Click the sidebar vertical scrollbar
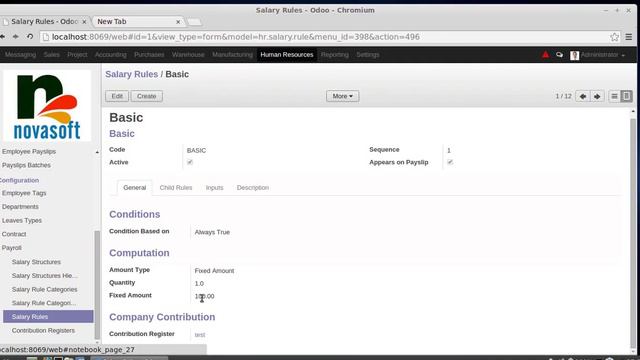The height and width of the screenshot is (360, 640). [x=97, y=285]
